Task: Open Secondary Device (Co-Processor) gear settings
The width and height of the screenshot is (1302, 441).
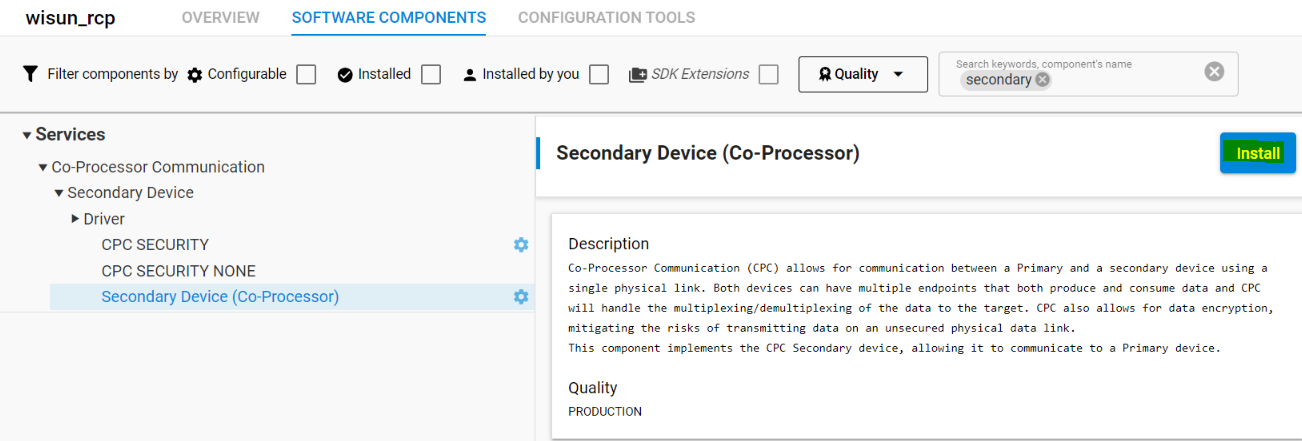Action: click(x=521, y=297)
